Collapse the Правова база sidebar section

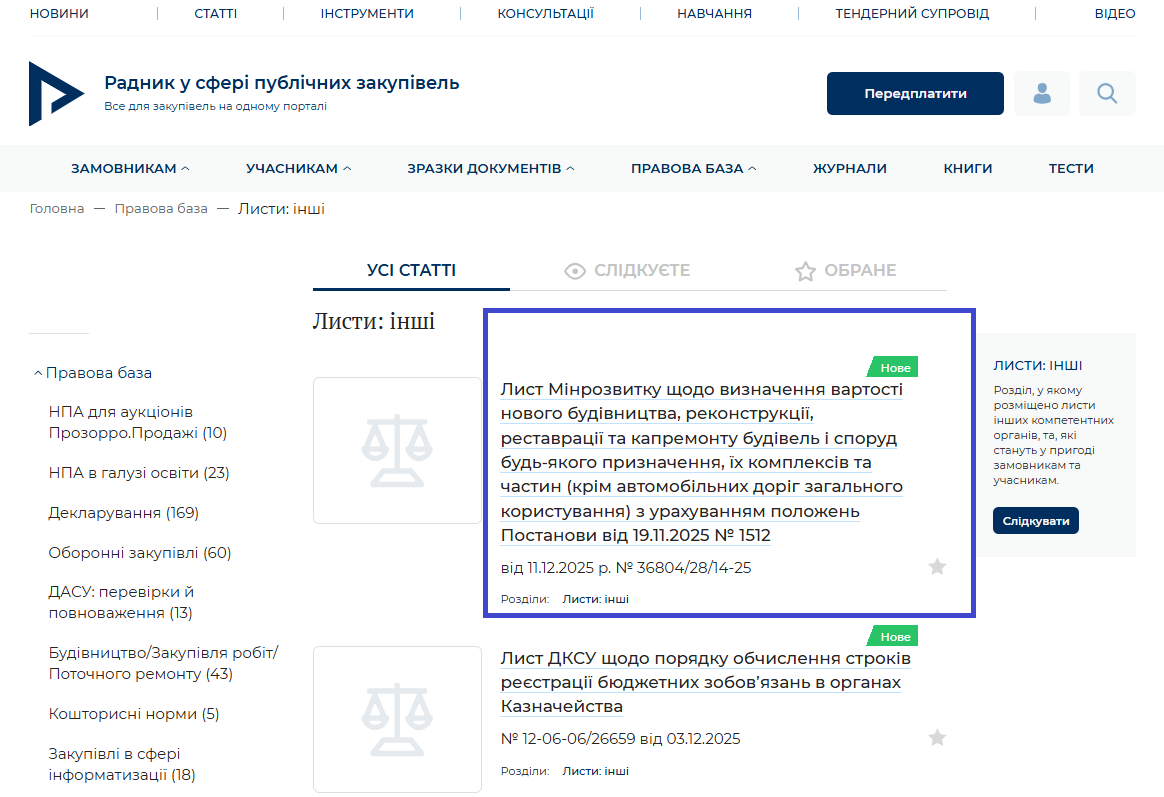92,373
